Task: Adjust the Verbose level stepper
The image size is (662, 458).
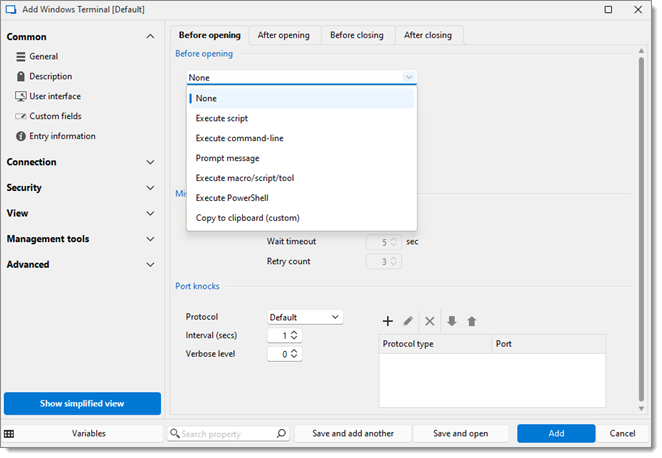Action: click(x=294, y=354)
